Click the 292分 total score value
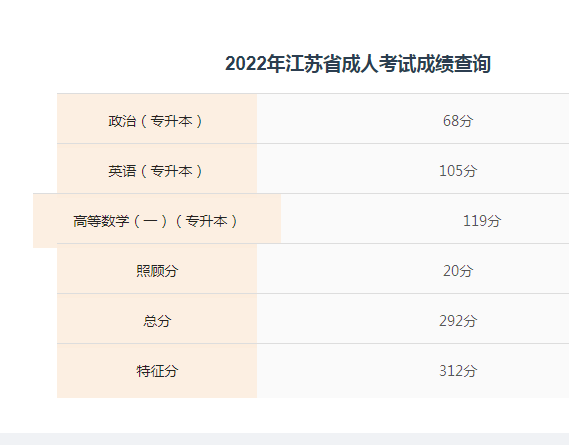 pos(458,321)
